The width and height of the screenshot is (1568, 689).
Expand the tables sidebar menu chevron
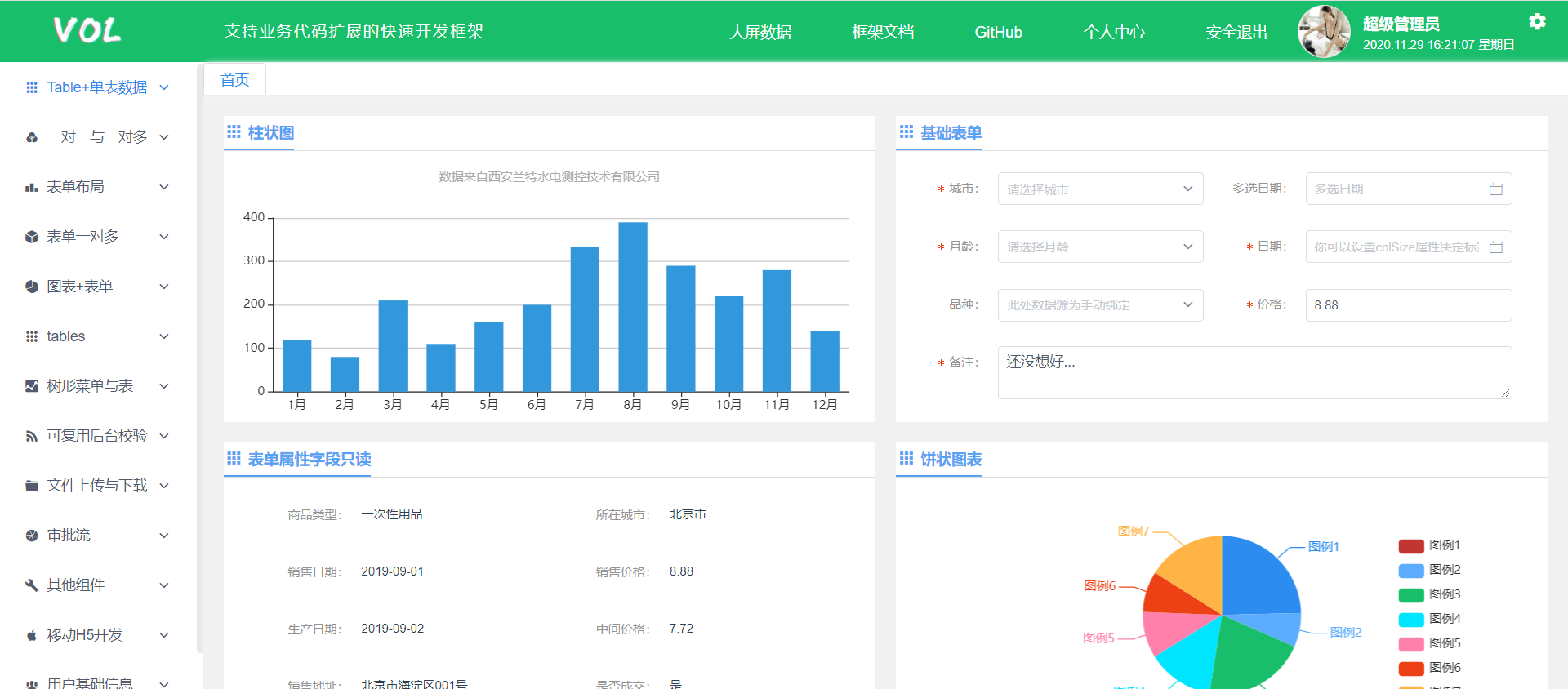[x=164, y=336]
